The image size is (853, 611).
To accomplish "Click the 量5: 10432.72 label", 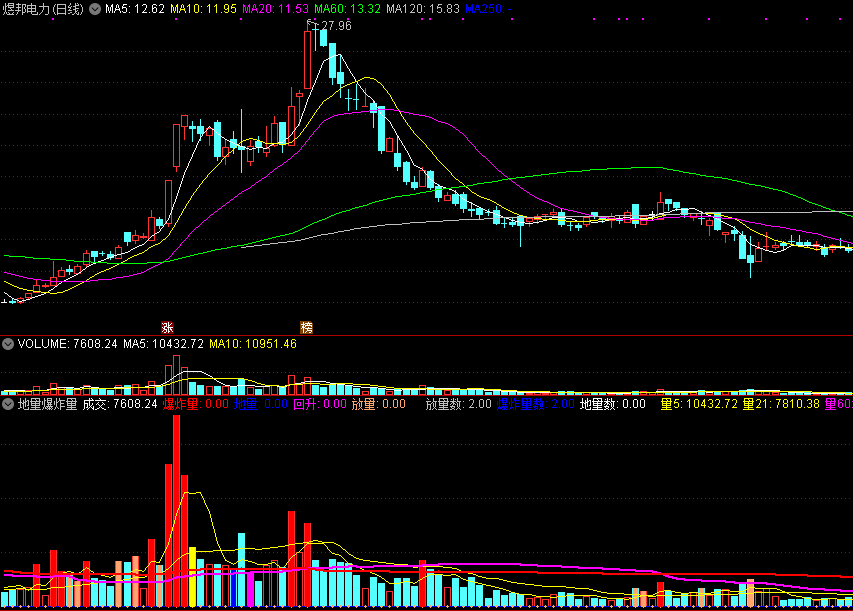I will 699,404.
